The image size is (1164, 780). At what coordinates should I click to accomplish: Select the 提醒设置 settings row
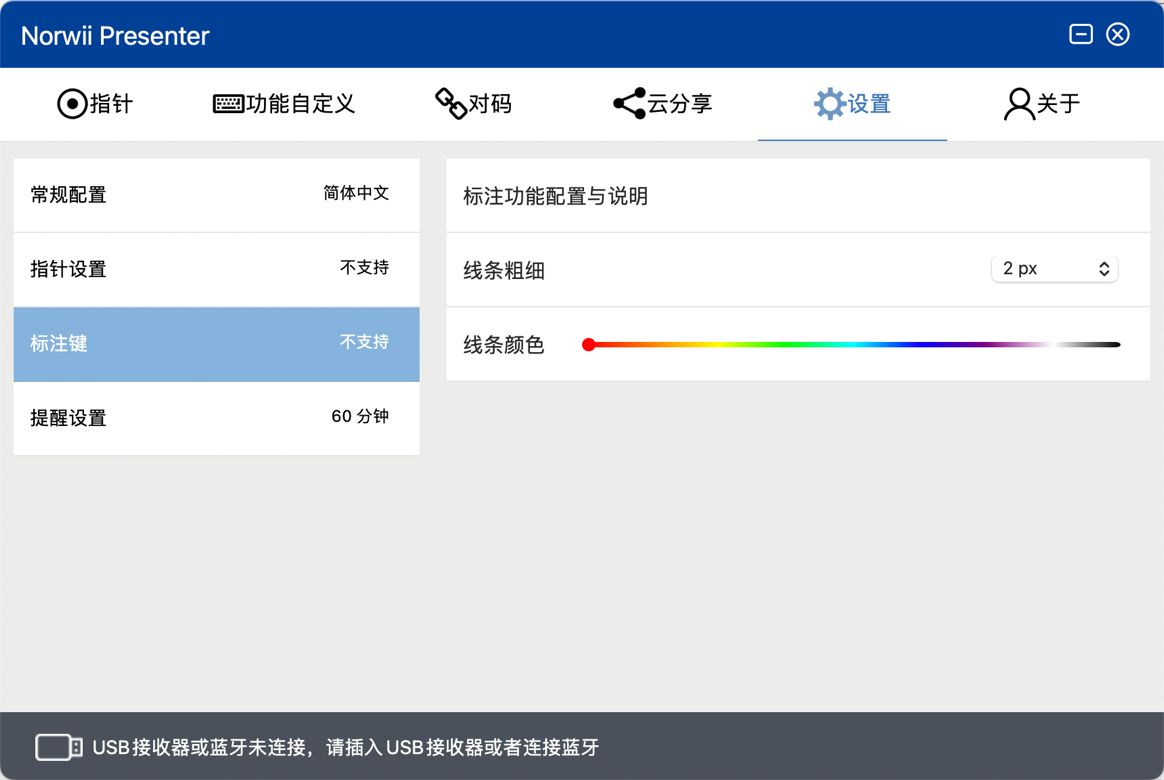(217, 418)
